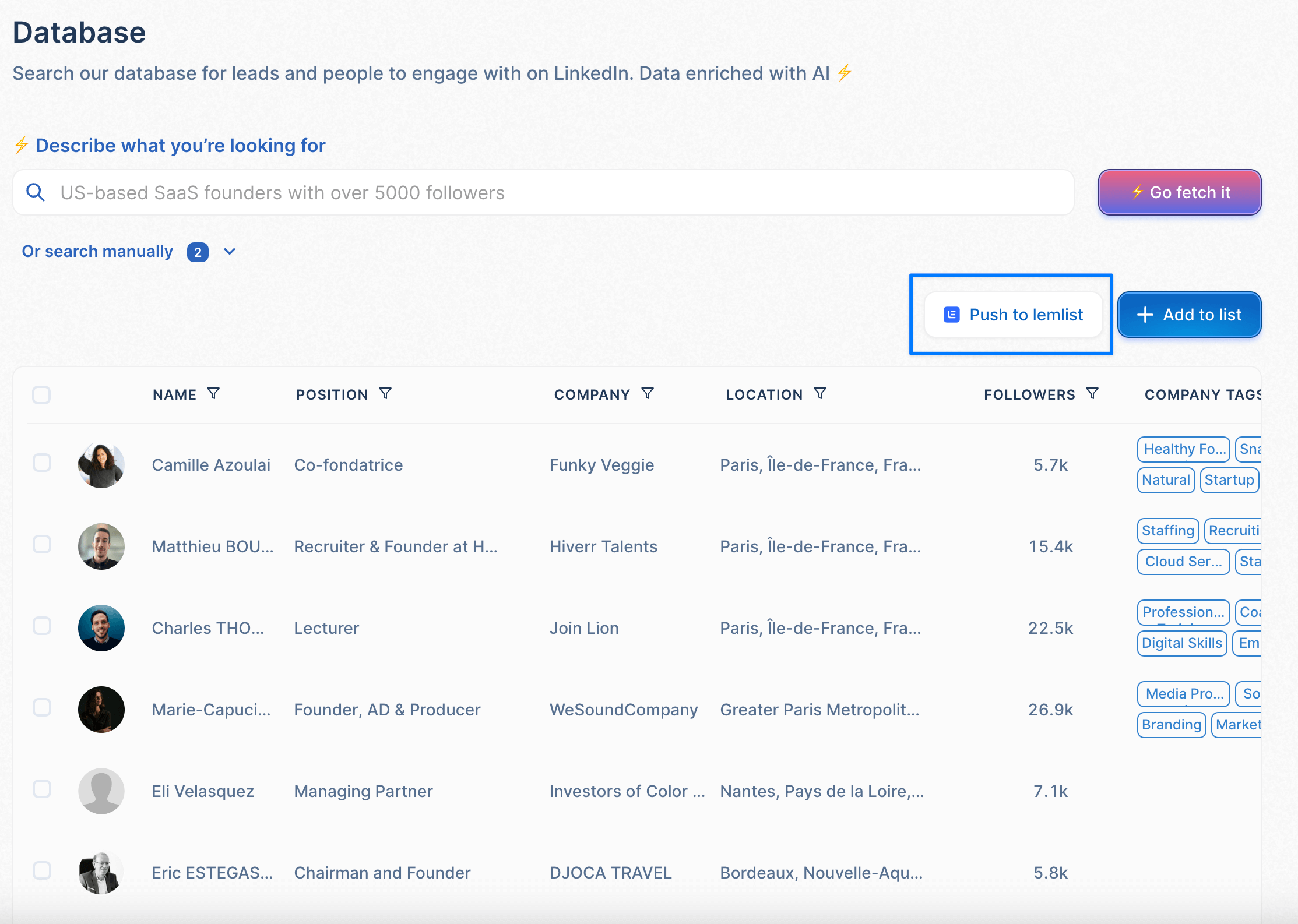Click the Push to lemlist button
This screenshot has height=924, width=1298.
[x=1012, y=315]
